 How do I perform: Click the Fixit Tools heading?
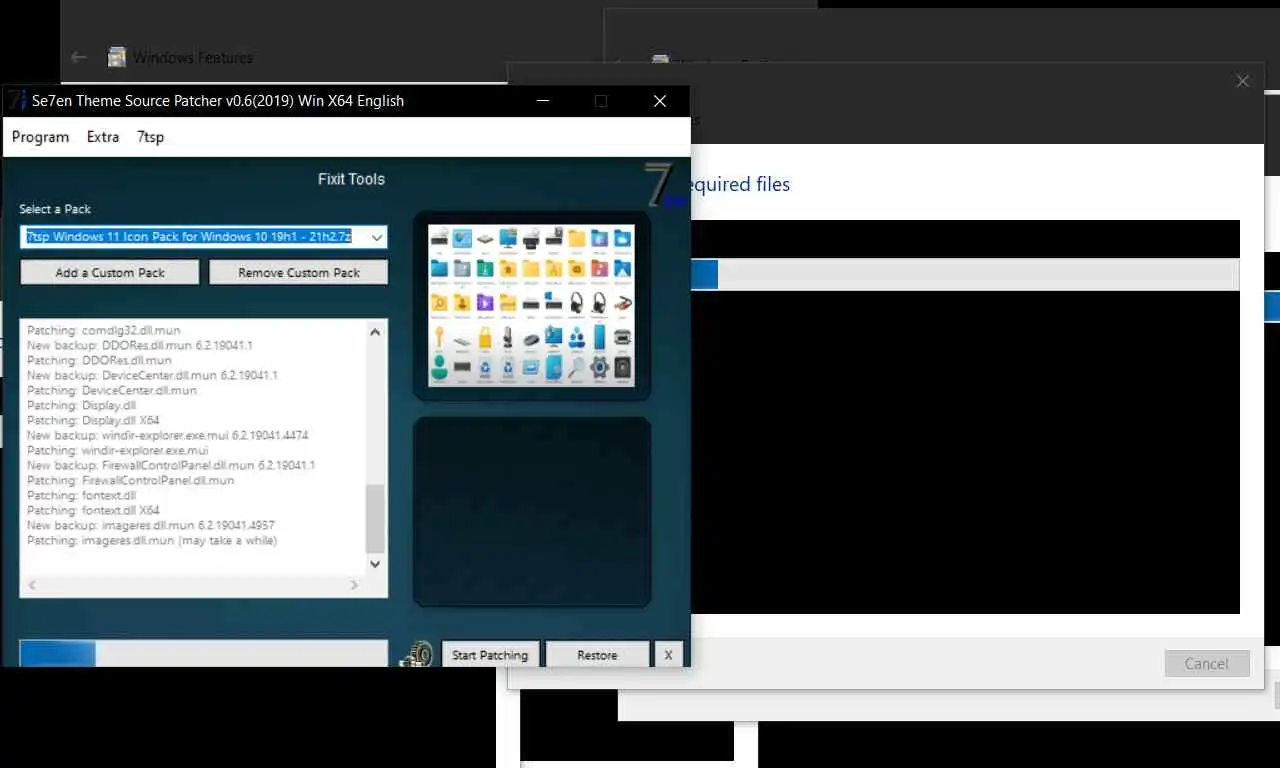[x=351, y=179]
